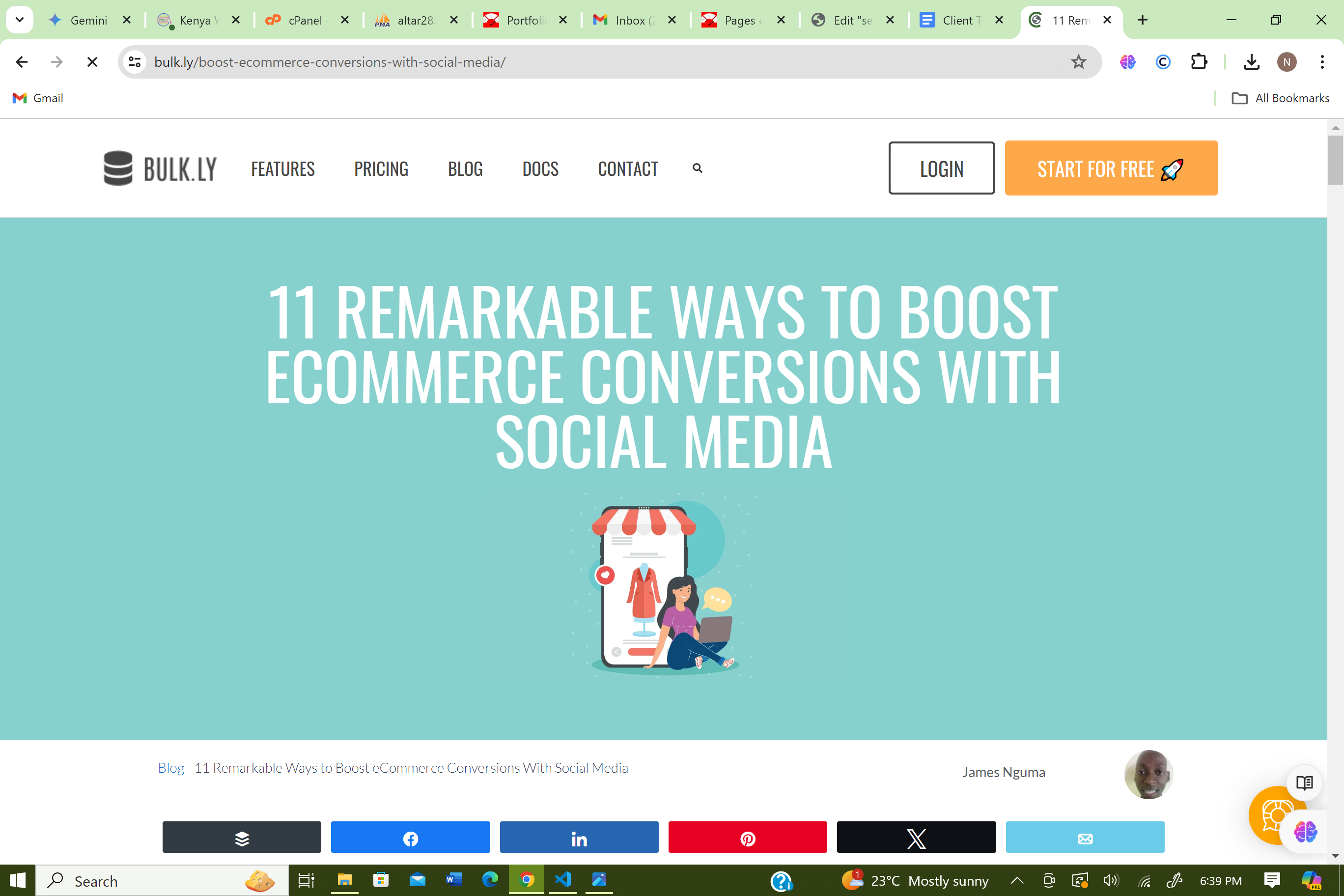Click the START FOR FREE button
This screenshot has width=1344, height=896.
(x=1111, y=168)
